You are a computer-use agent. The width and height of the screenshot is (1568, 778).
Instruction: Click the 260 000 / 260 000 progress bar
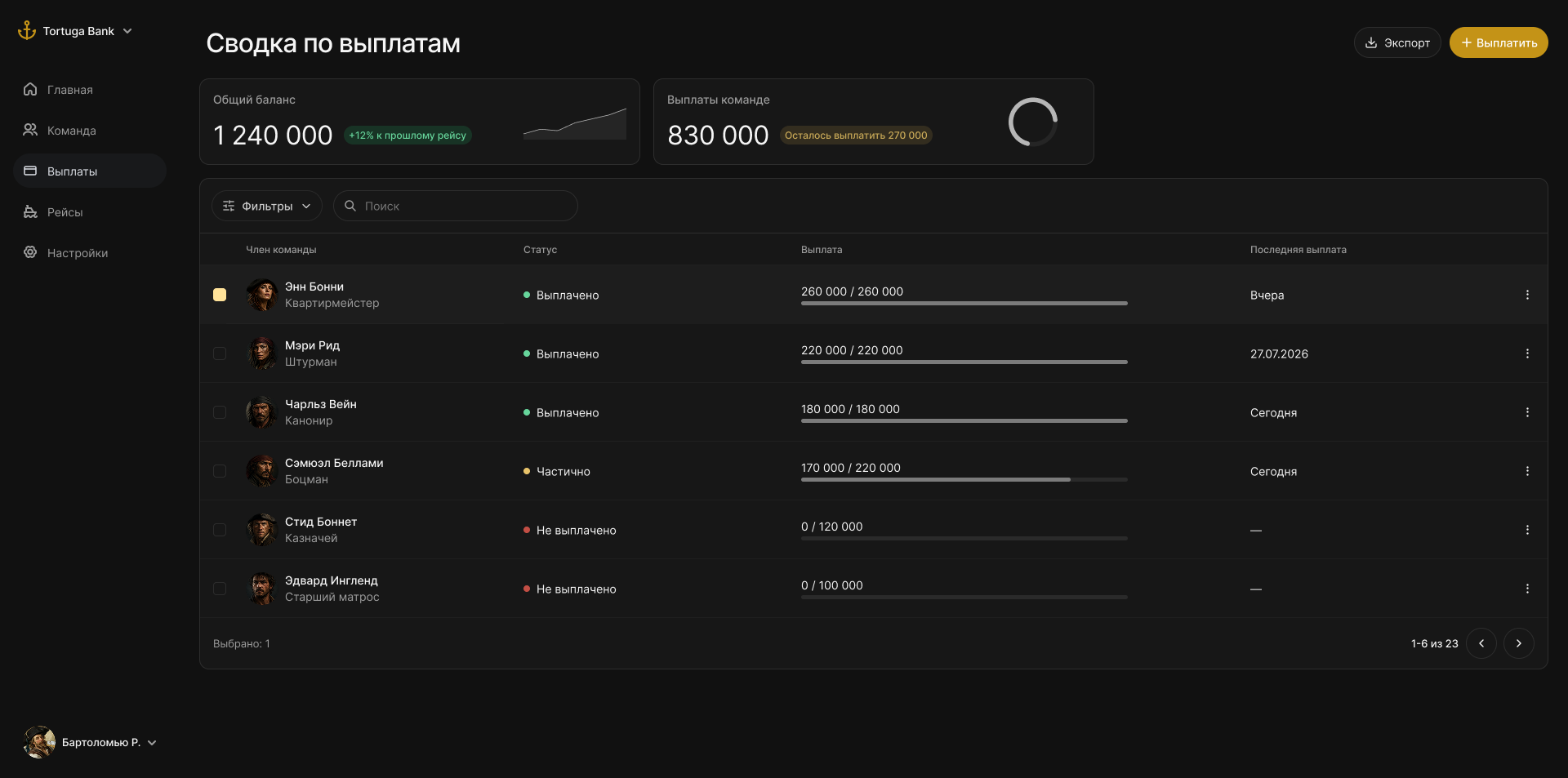point(964,304)
